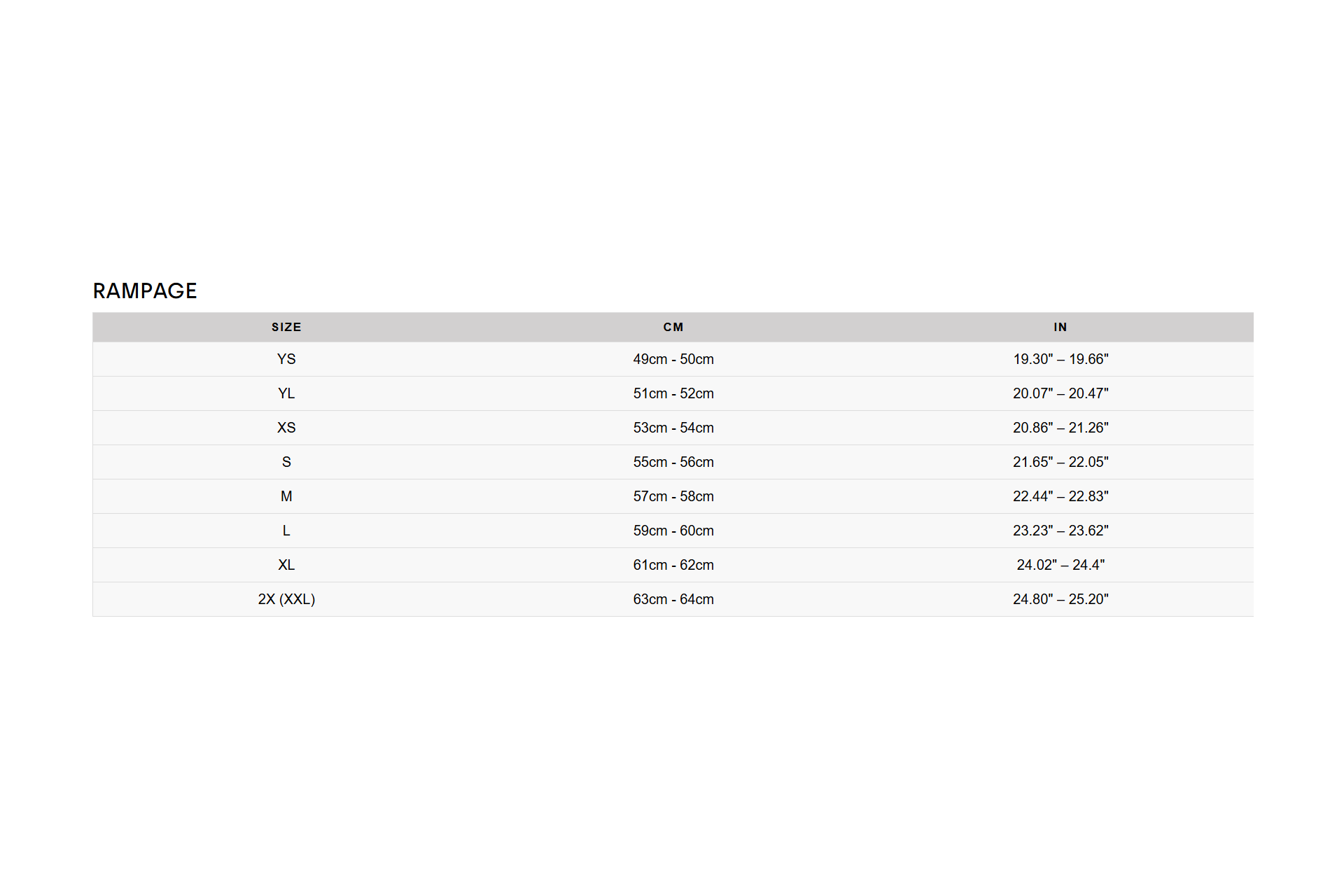This screenshot has width=1344, height=896.
Task: Click the 24.80" – 25.20" inch value
Action: click(1060, 599)
